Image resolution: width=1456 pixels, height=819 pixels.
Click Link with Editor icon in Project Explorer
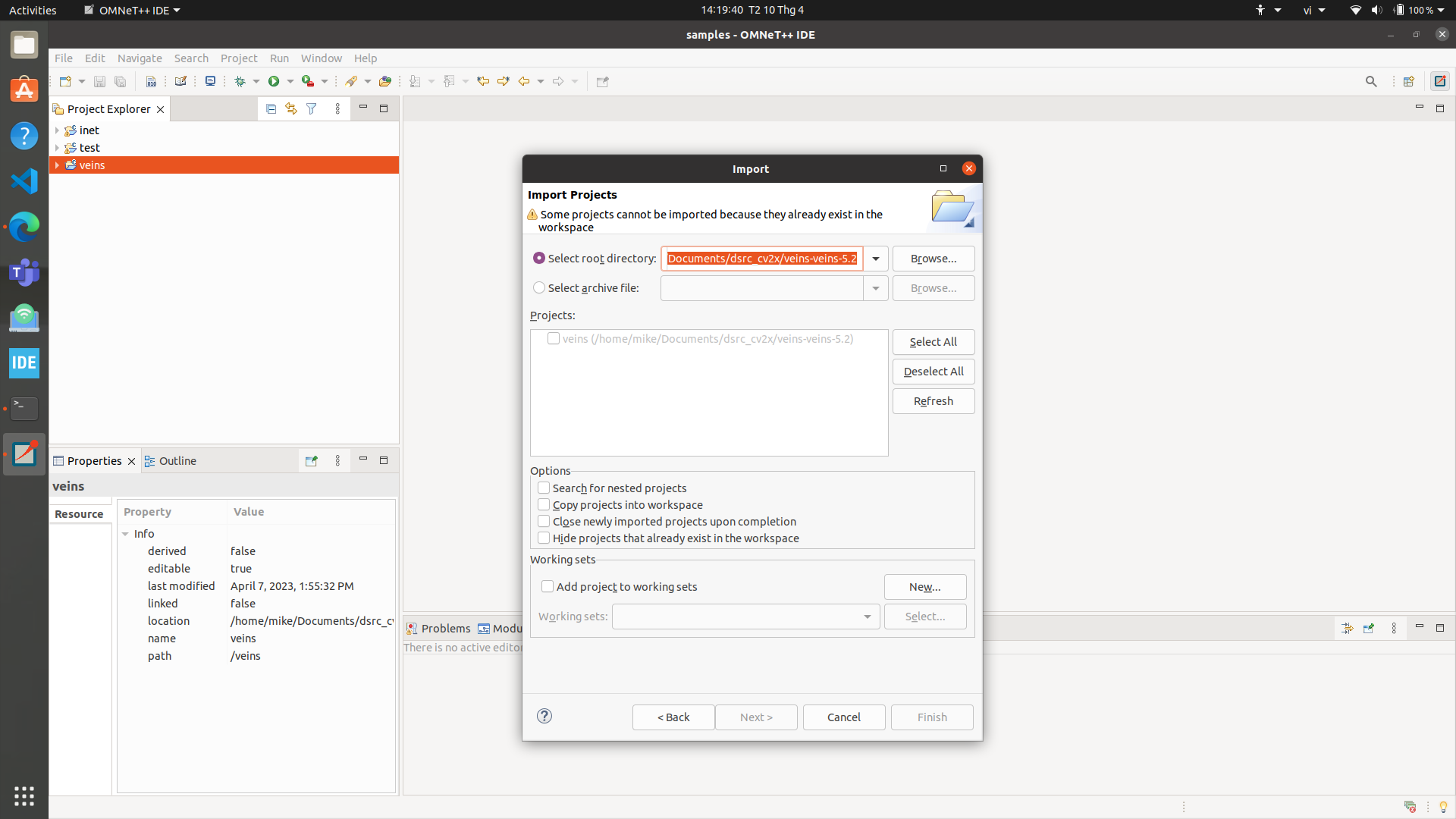pyautogui.click(x=291, y=109)
